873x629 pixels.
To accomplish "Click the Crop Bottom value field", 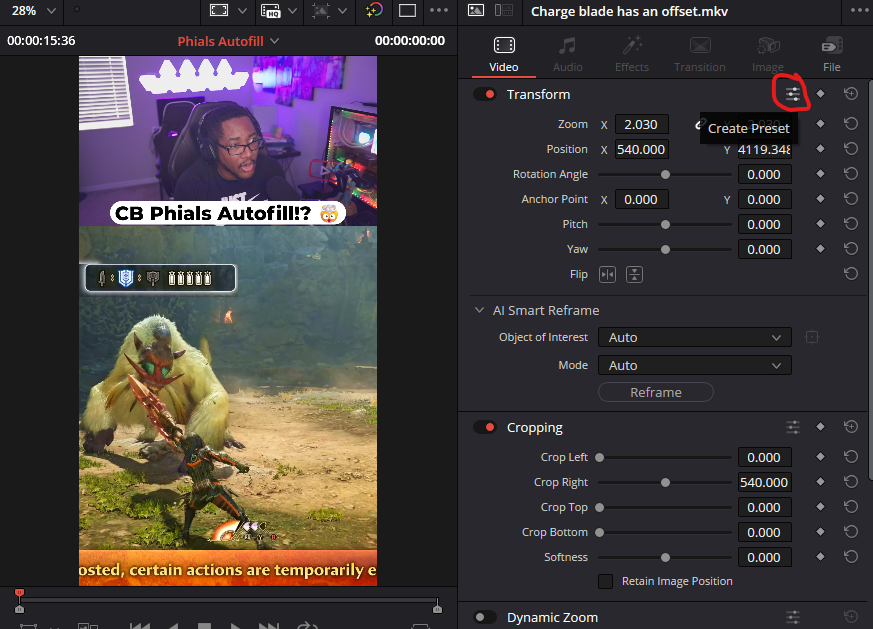I will pos(764,532).
